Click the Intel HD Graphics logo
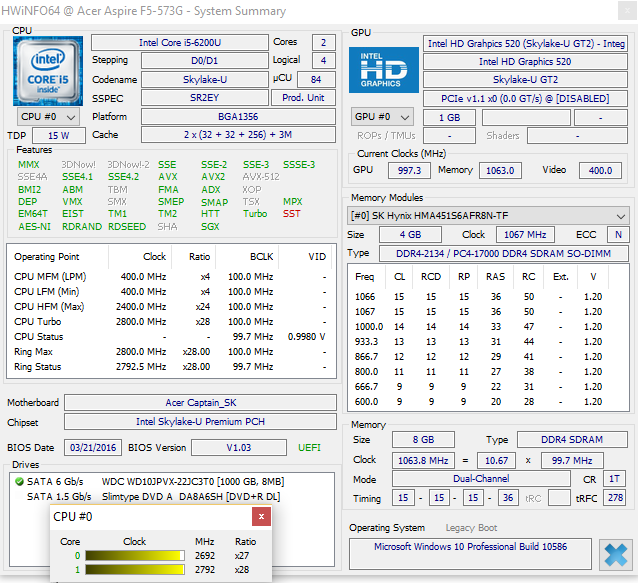Viewport: 638px width, 583px height. tap(384, 70)
